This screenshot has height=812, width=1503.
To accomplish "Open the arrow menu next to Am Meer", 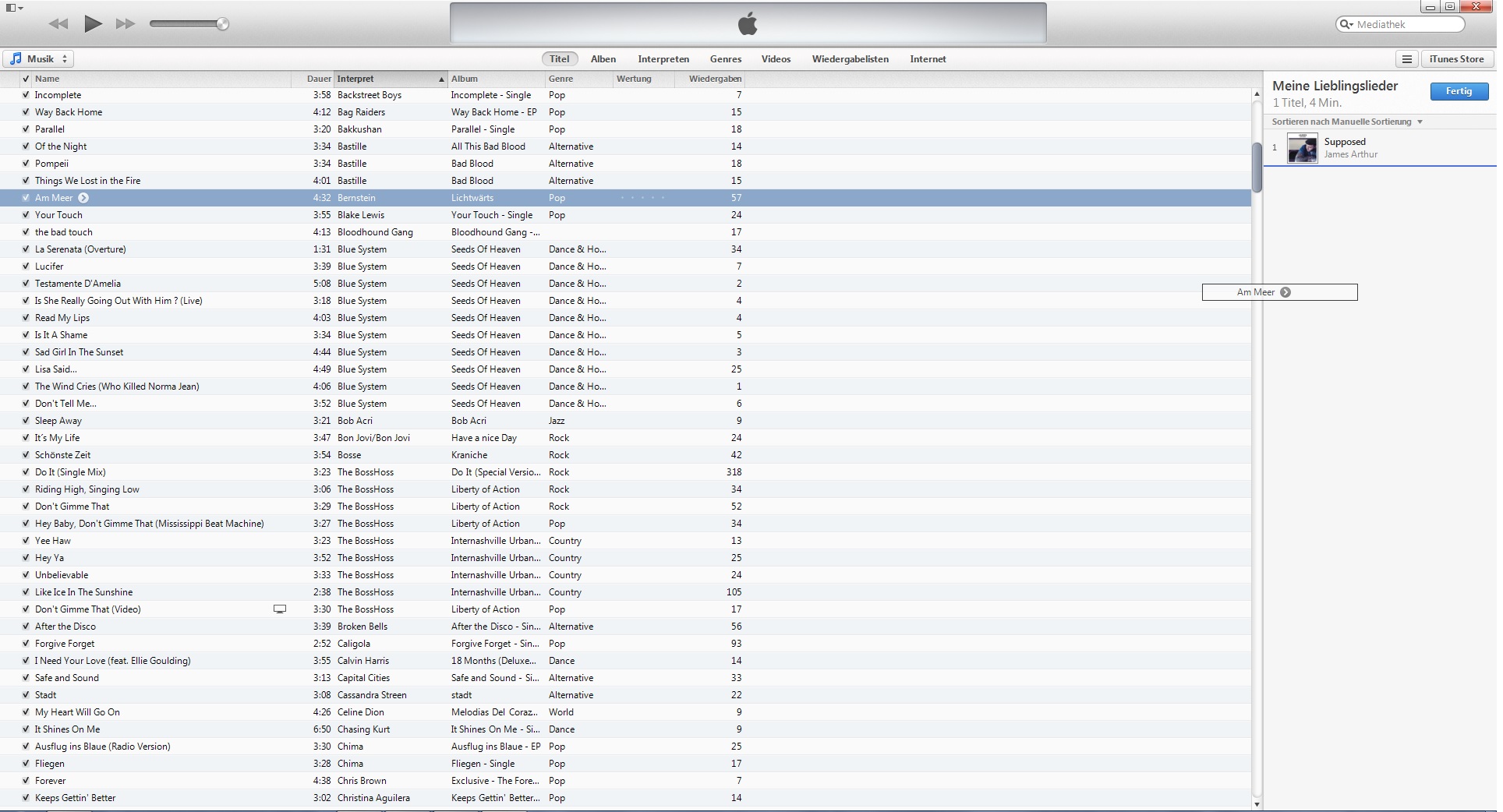I will tap(83, 198).
